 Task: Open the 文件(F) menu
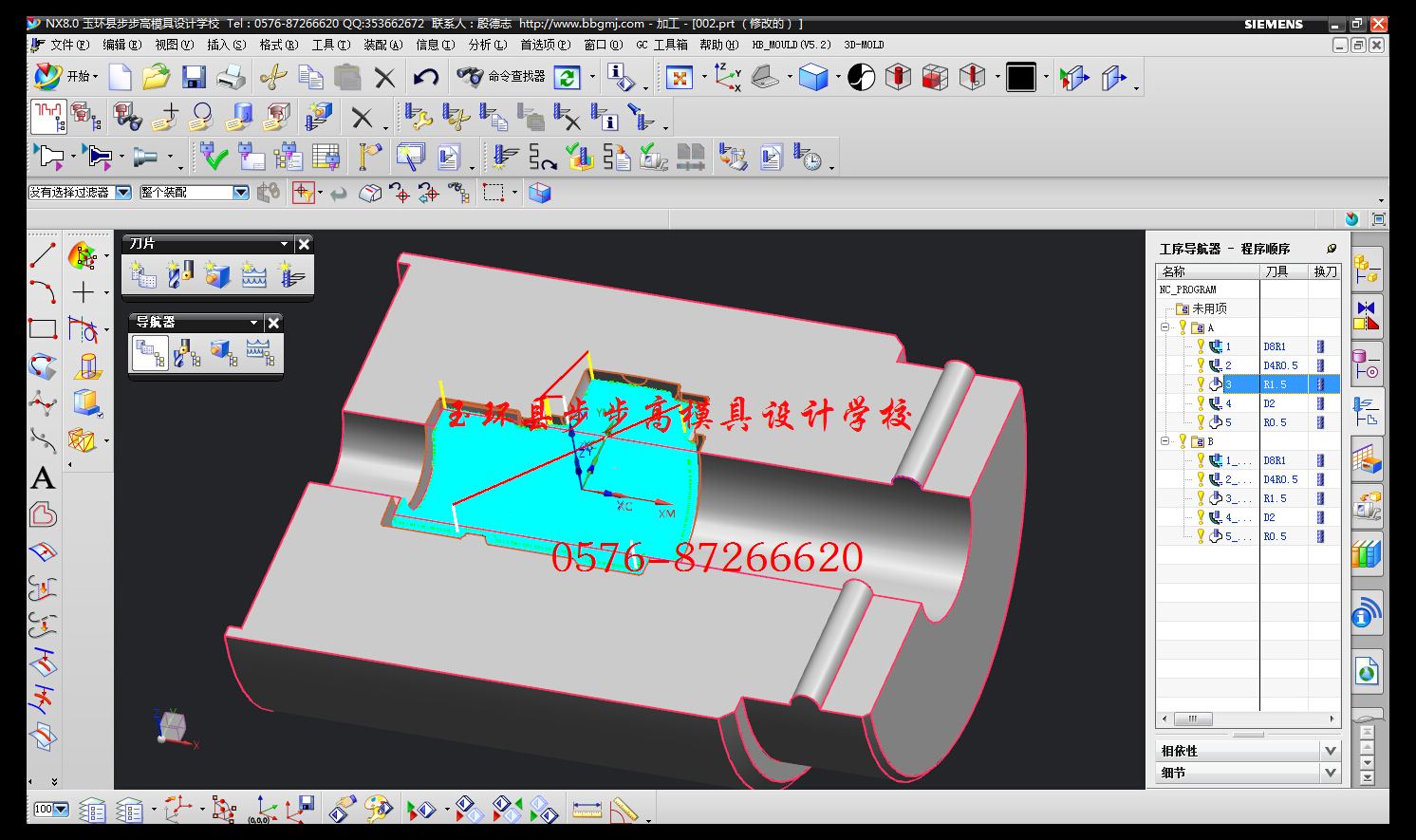pos(69,45)
